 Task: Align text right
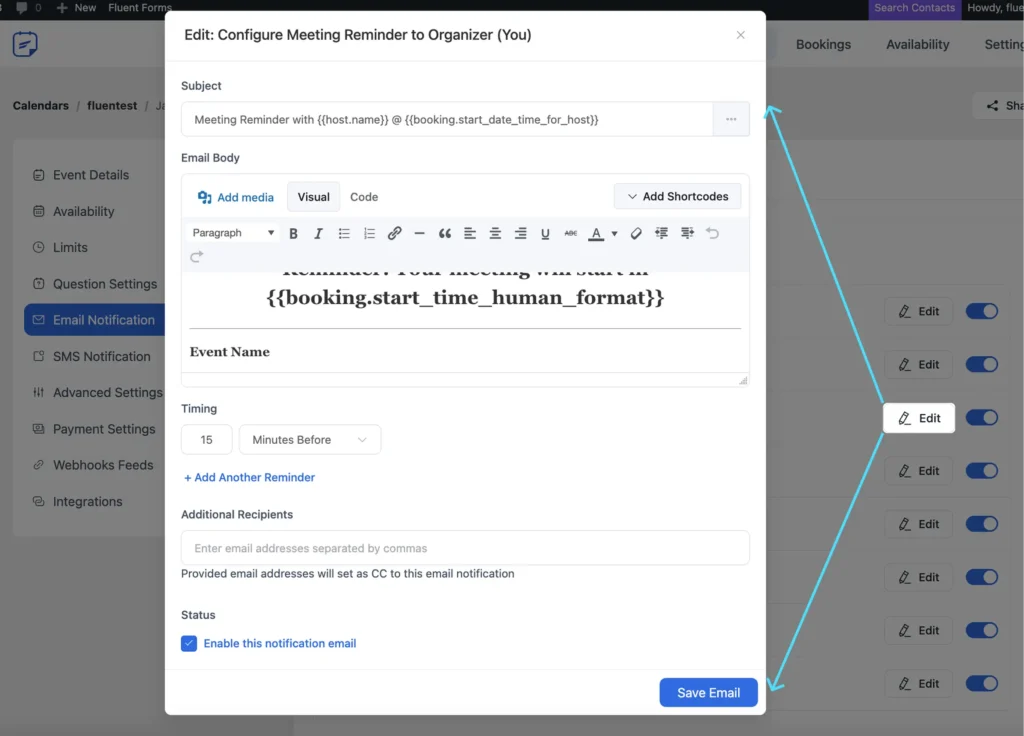520,233
